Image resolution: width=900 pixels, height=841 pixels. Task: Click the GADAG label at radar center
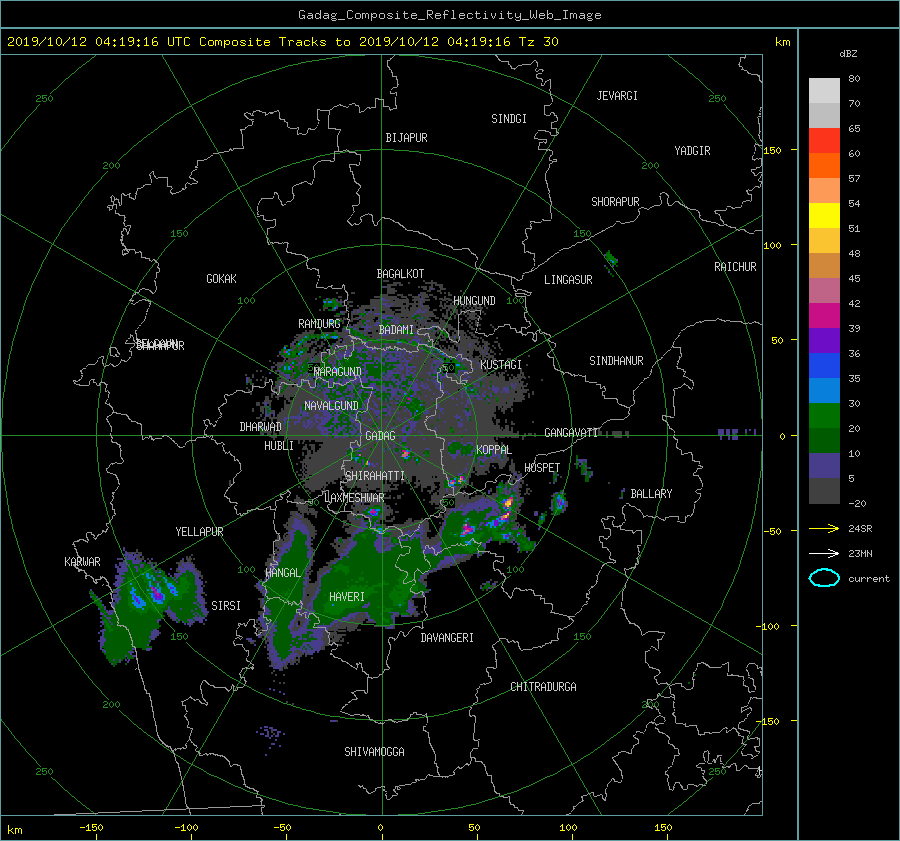click(381, 436)
